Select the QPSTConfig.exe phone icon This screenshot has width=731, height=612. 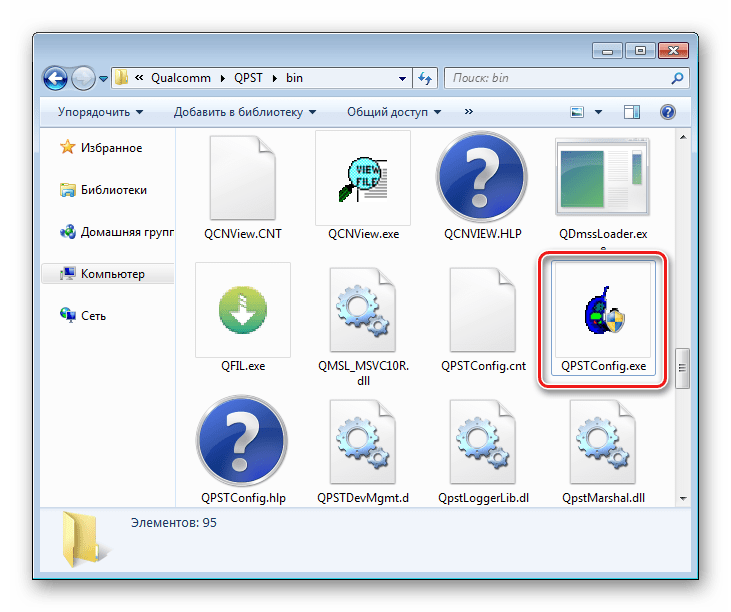point(604,310)
